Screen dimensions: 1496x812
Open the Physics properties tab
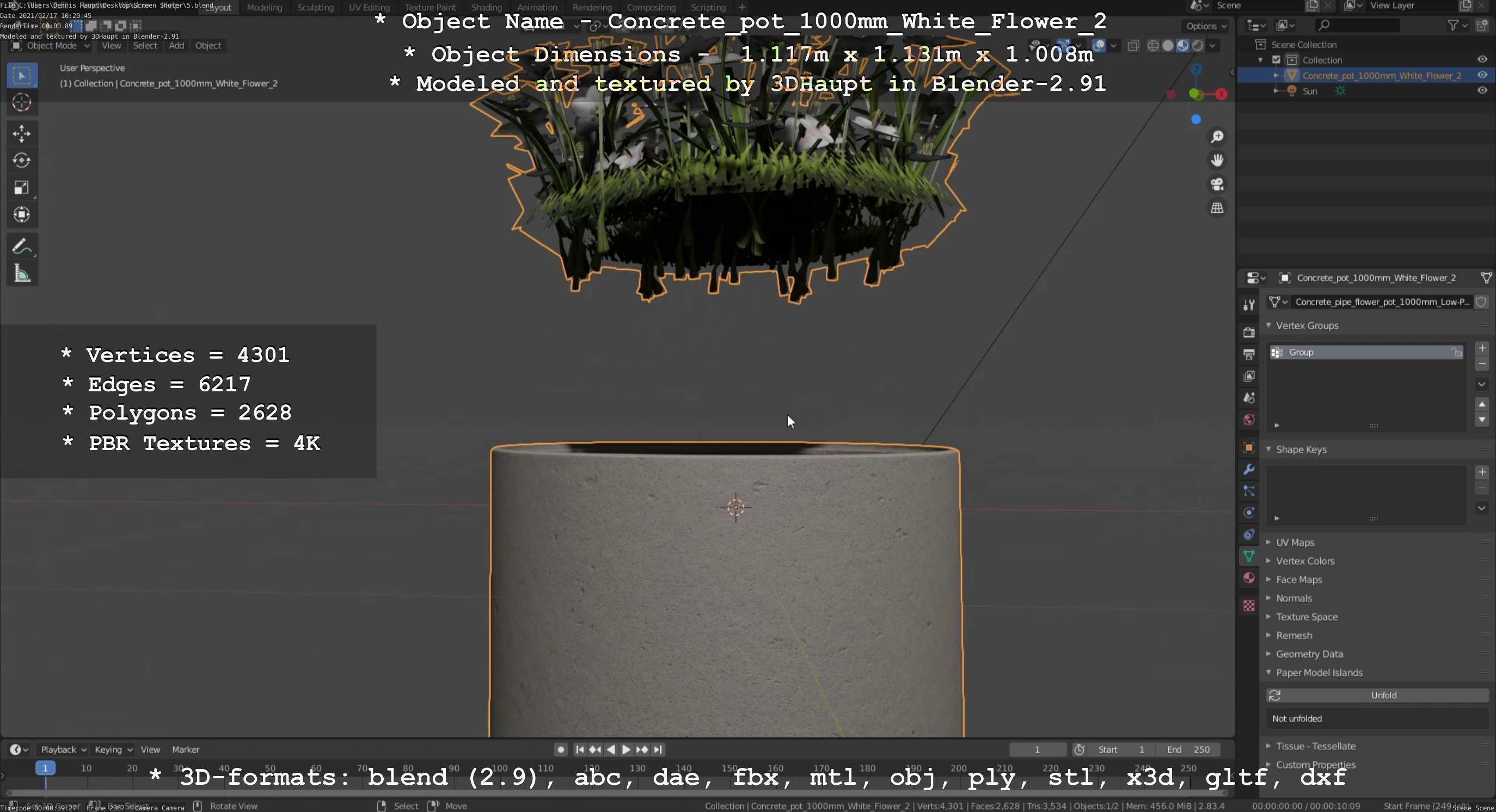1249,513
